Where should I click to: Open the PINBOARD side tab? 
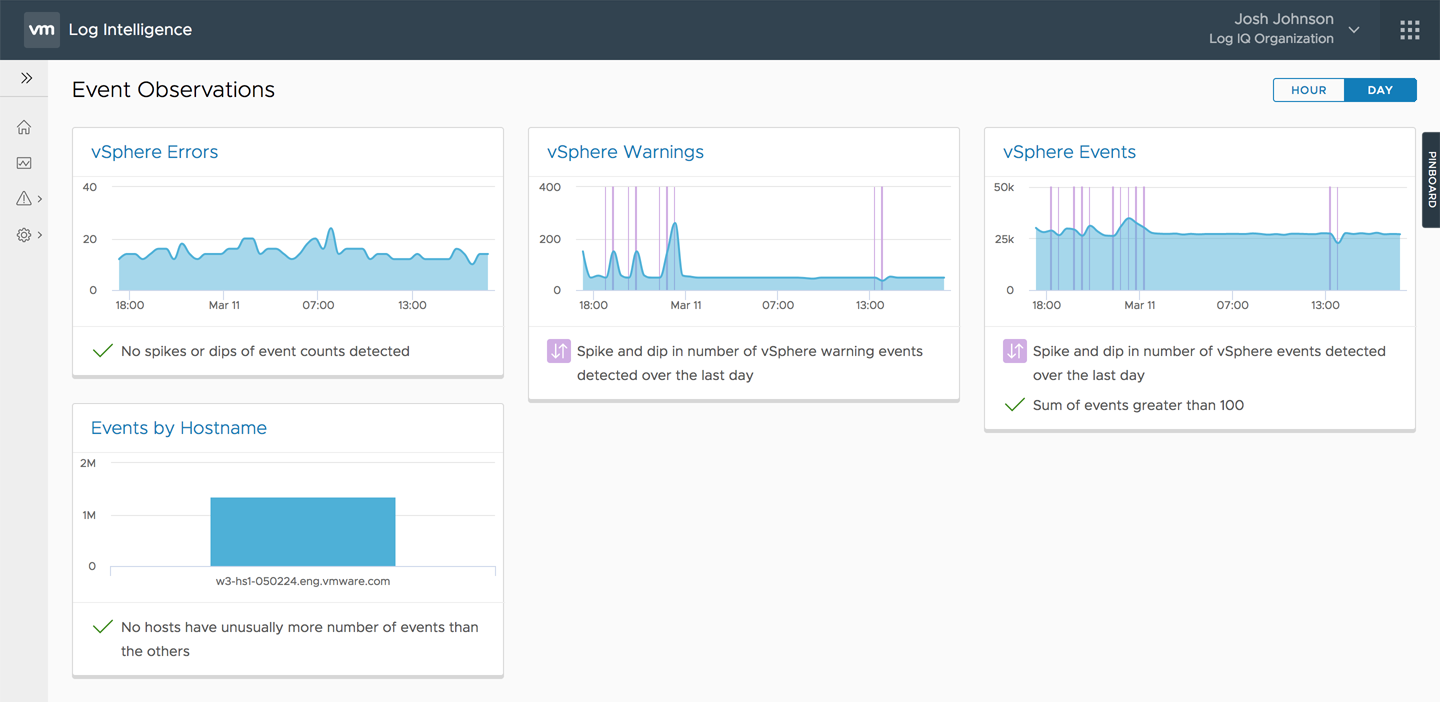1431,180
